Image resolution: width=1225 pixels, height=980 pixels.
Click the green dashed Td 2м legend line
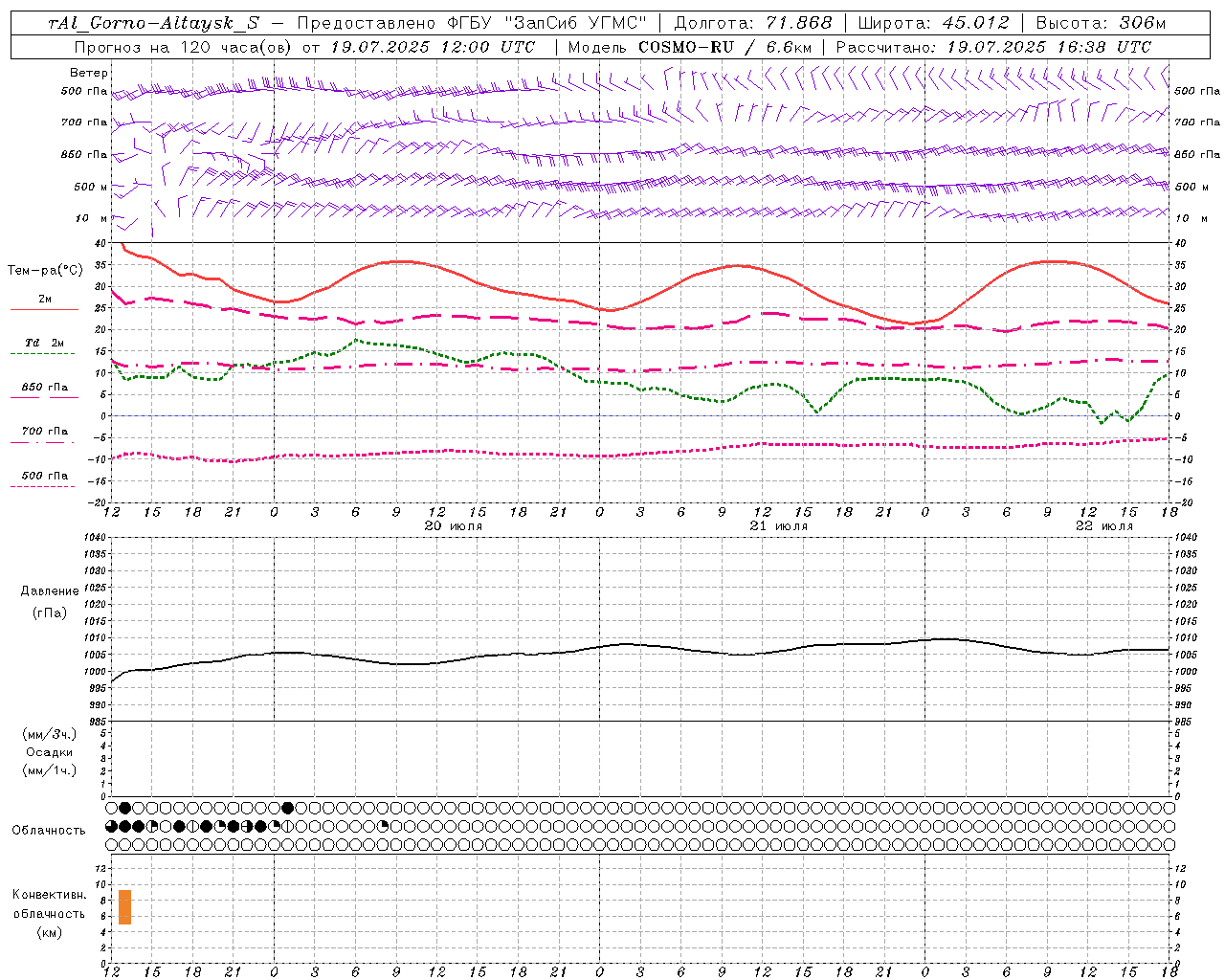[x=43, y=353]
